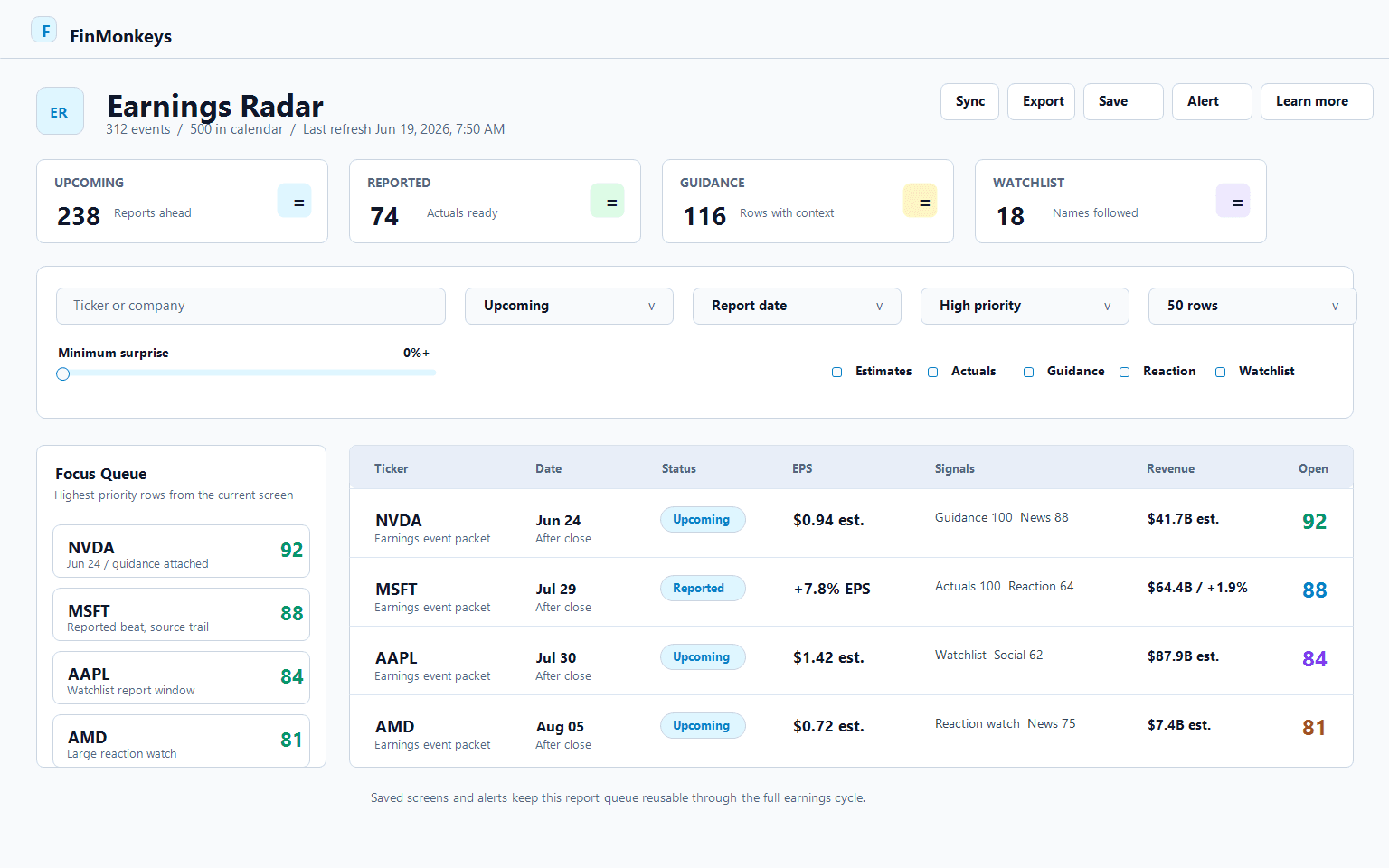
Task: Sort by the Date column header
Action: coord(548,468)
